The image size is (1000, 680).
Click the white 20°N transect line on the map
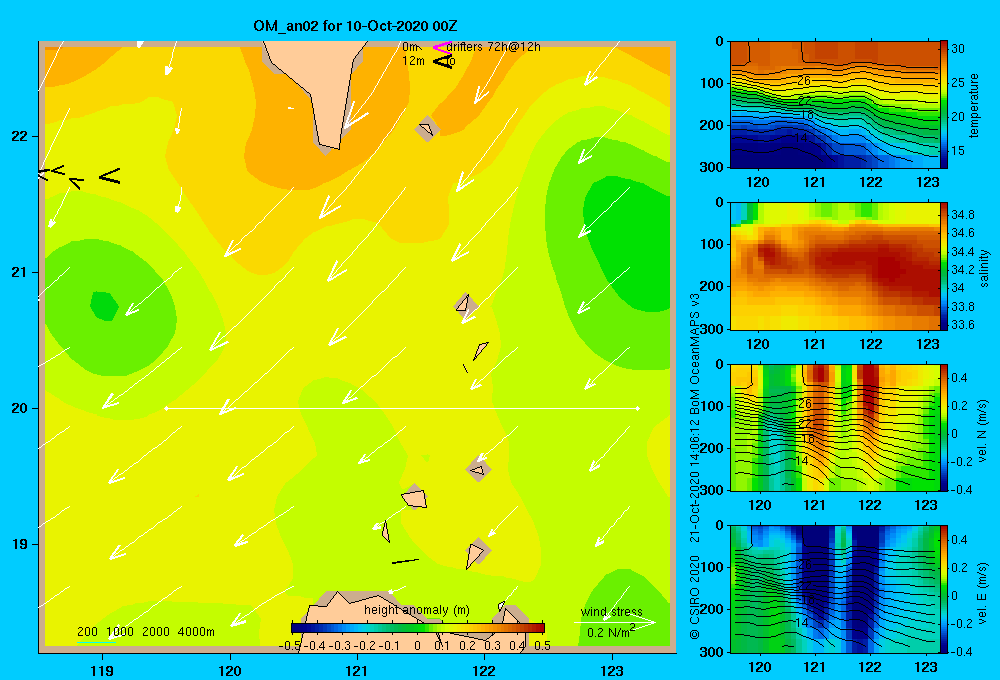click(402, 408)
